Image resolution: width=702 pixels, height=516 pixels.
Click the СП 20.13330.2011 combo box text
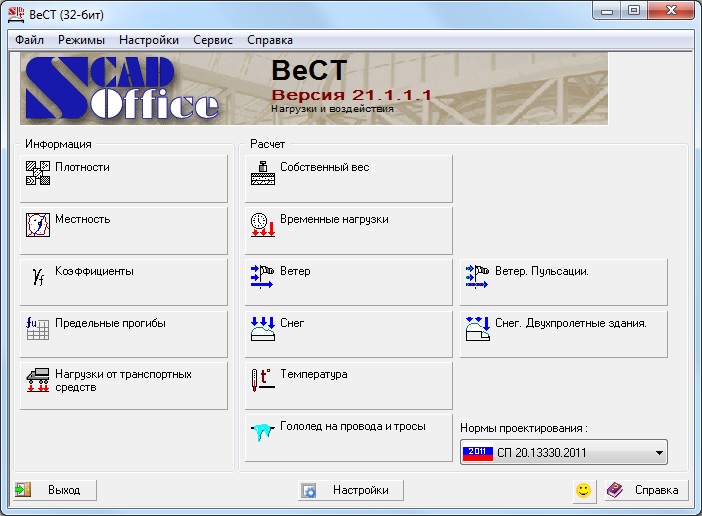[x=542, y=453]
